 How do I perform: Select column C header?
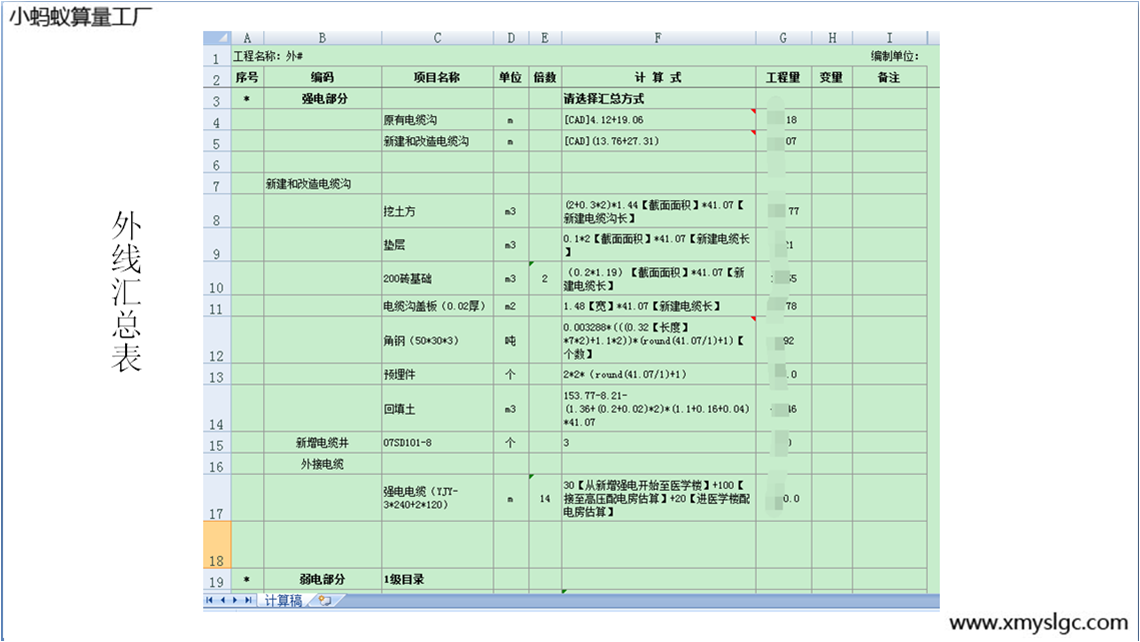(437, 38)
